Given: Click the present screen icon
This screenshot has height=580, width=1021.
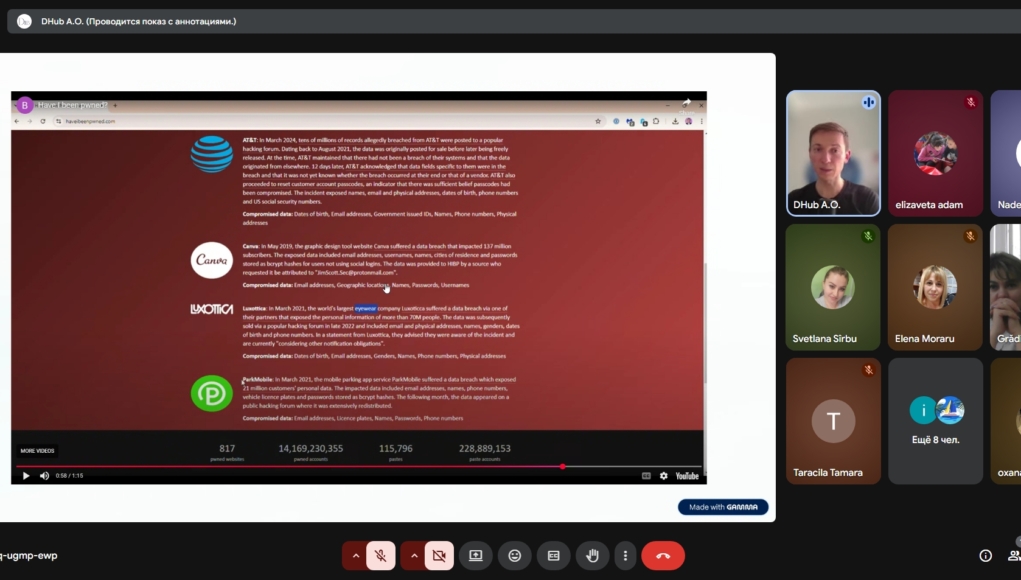Looking at the screenshot, I should coord(476,555).
